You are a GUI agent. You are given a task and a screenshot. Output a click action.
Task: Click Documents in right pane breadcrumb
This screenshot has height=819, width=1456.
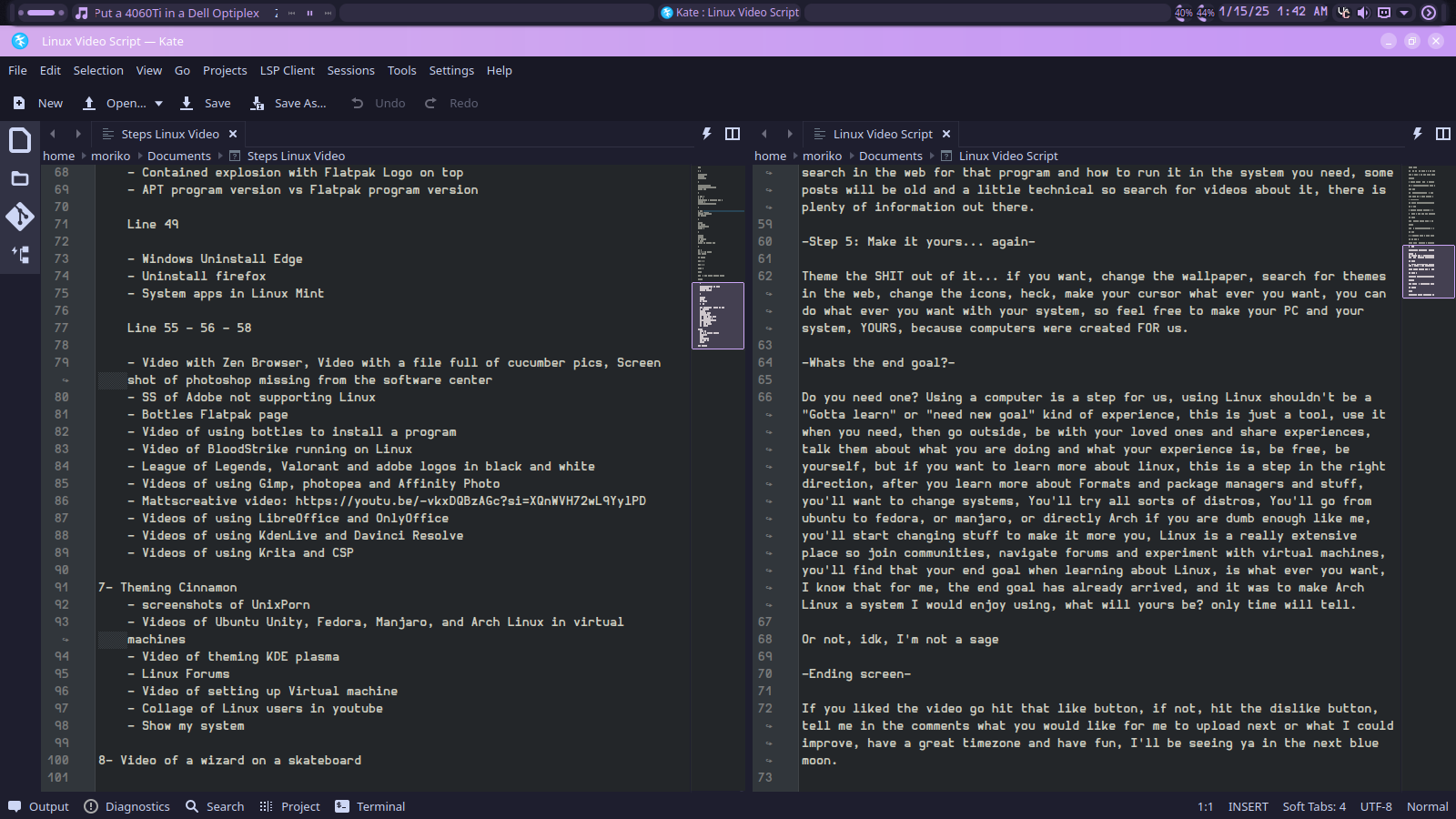(x=891, y=156)
